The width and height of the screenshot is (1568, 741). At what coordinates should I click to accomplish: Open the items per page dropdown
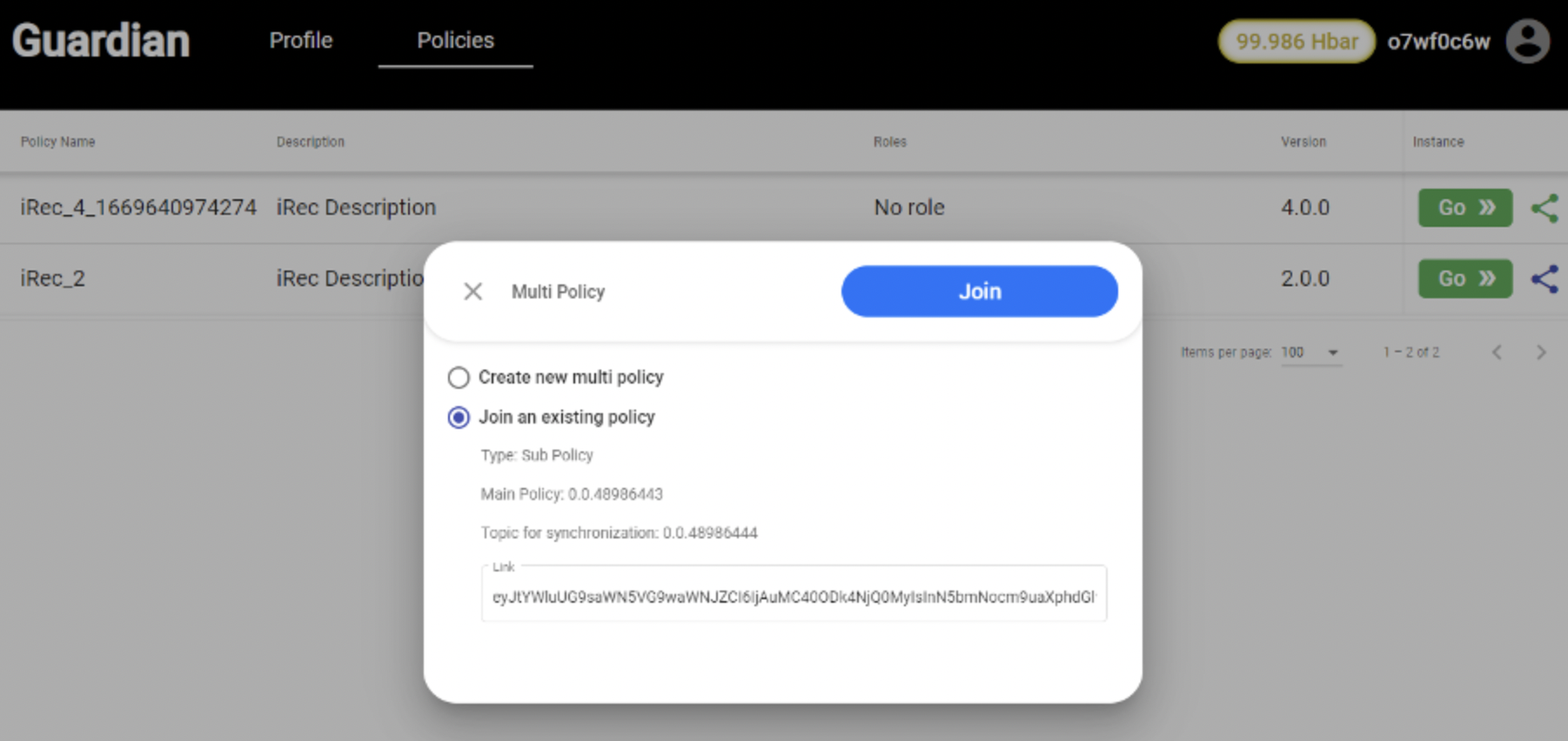(1310, 352)
